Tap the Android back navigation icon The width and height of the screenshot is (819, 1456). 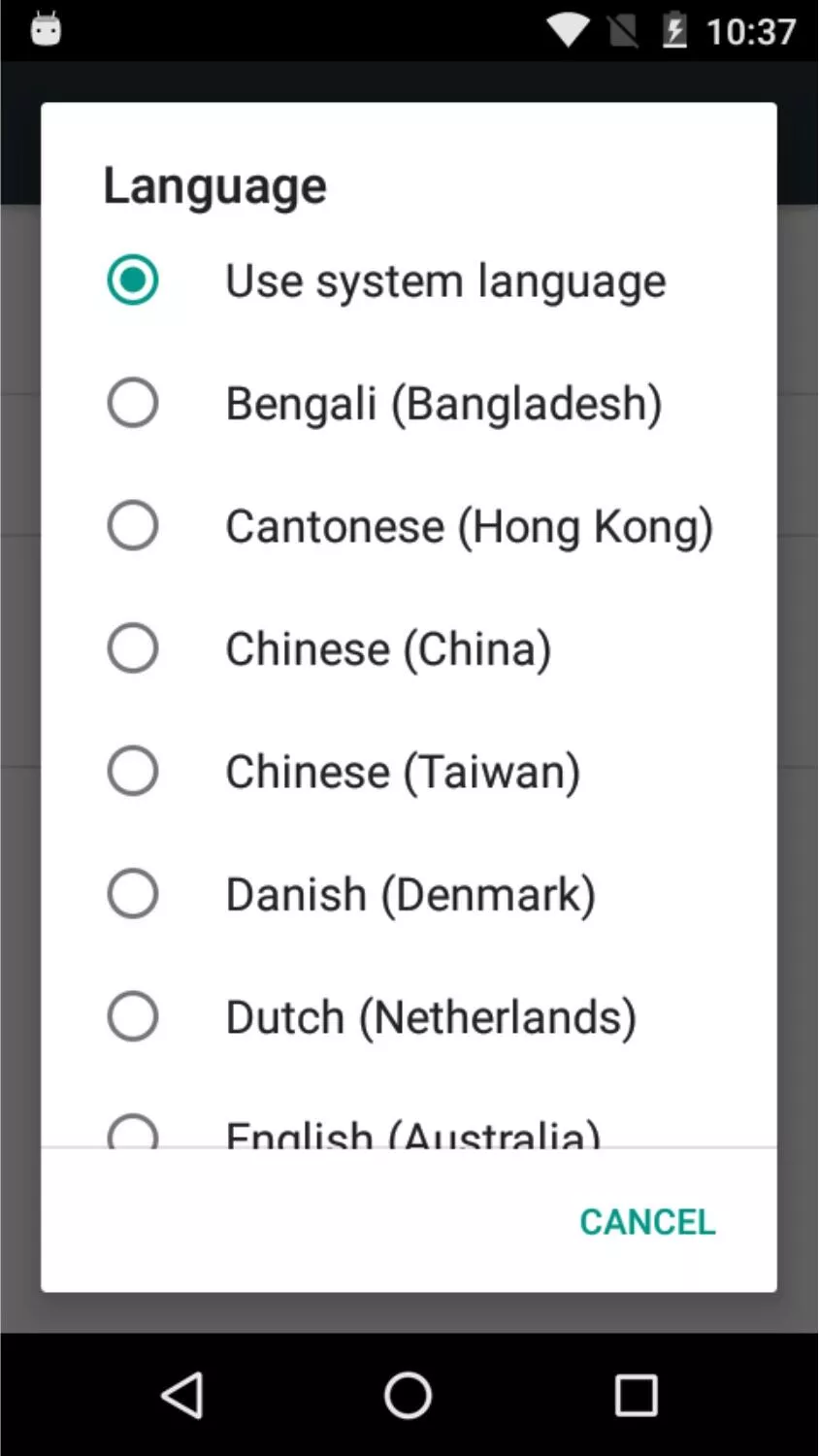pos(182,1396)
